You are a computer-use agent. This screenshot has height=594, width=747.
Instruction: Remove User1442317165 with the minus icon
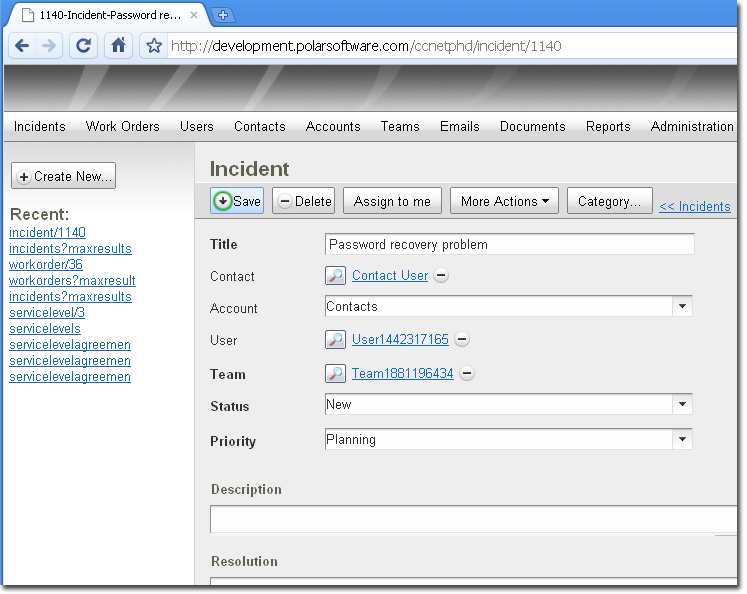click(x=462, y=340)
